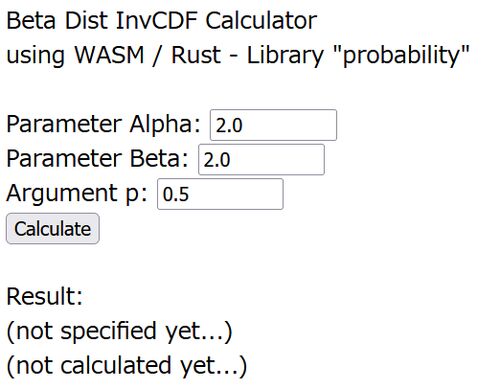The width and height of the screenshot is (500, 389).
Task: Click the word "Library" in the subtitle
Action: point(285,55)
